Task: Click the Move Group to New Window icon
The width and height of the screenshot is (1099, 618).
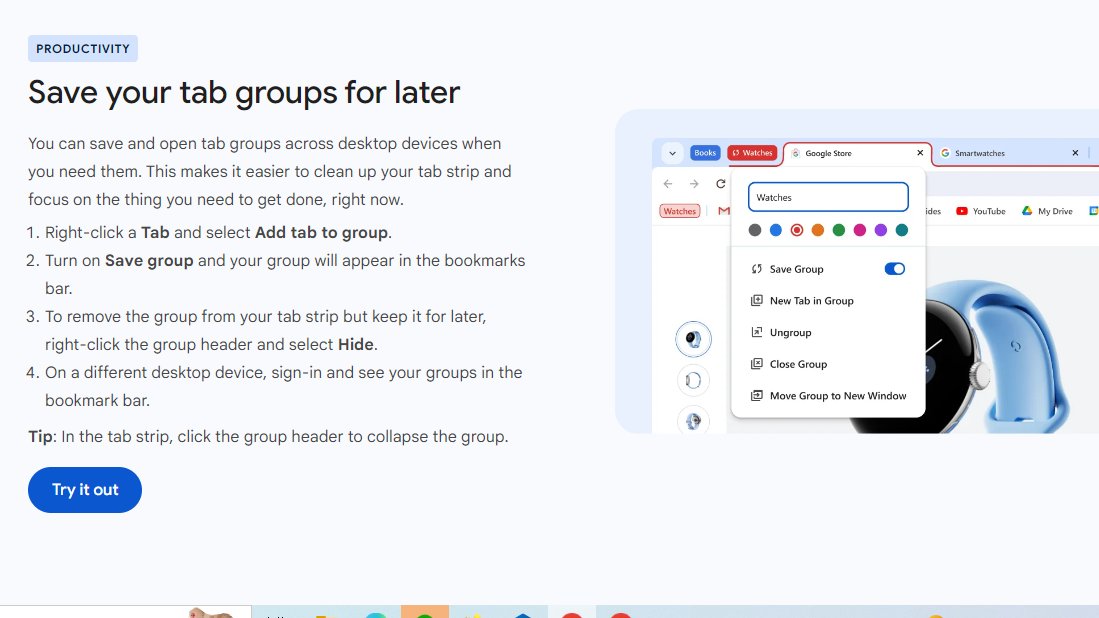Action: (x=757, y=395)
